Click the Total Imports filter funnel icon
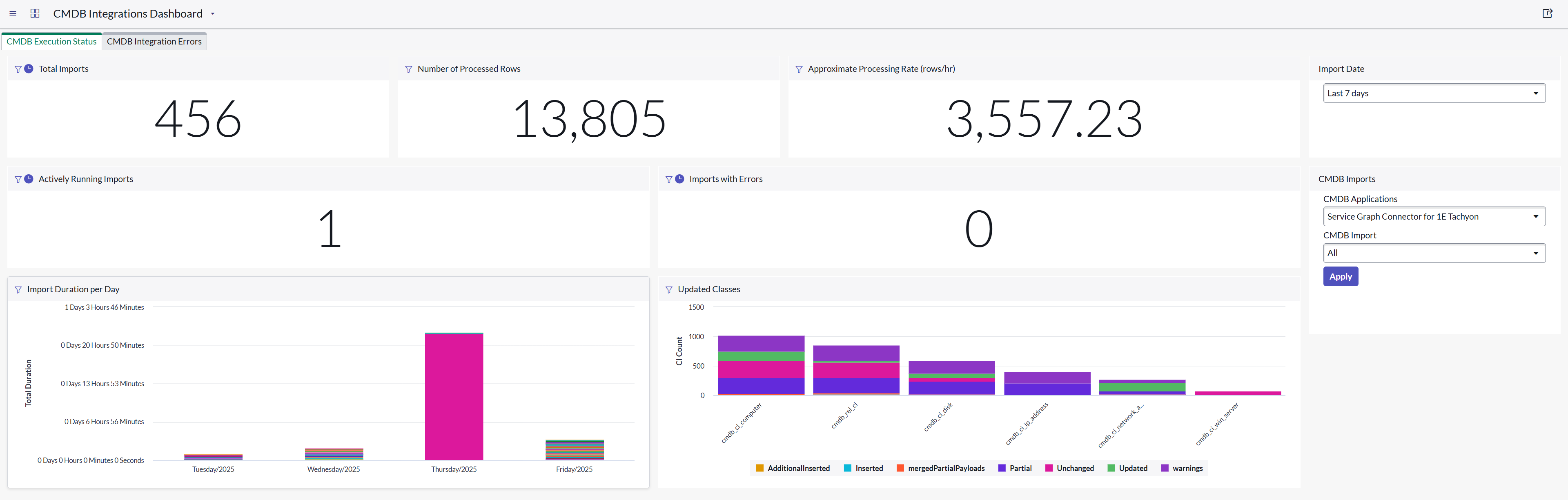 pos(18,69)
